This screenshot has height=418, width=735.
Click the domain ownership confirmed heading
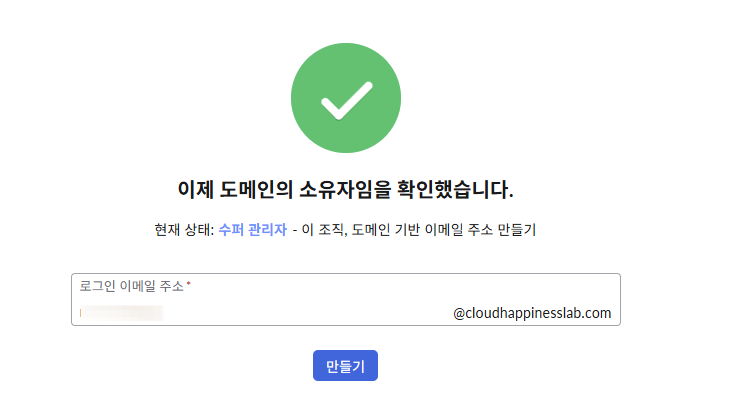tap(345, 190)
